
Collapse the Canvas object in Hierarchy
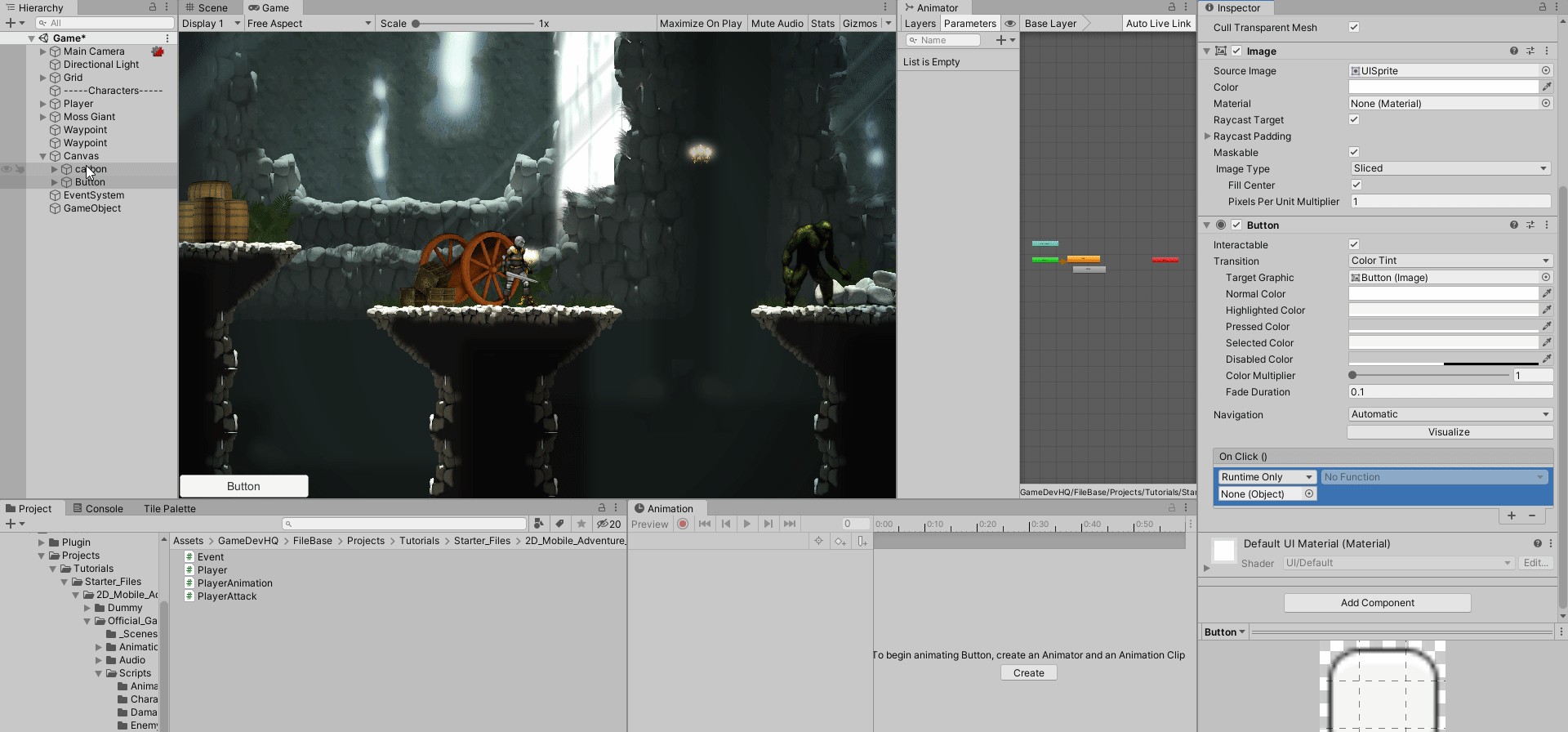[43, 156]
